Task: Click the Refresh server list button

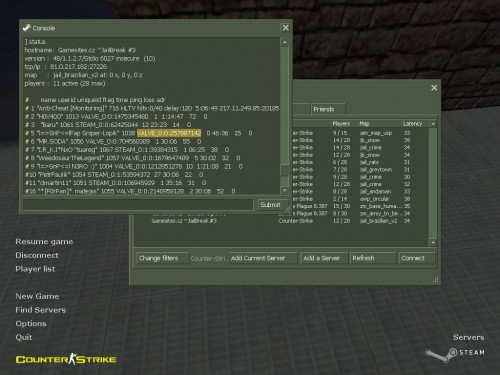Action: click(x=373, y=258)
